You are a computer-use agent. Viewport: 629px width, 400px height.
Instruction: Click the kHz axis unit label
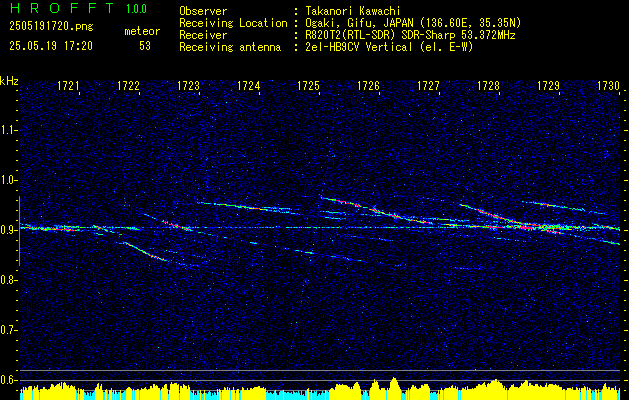(9, 81)
